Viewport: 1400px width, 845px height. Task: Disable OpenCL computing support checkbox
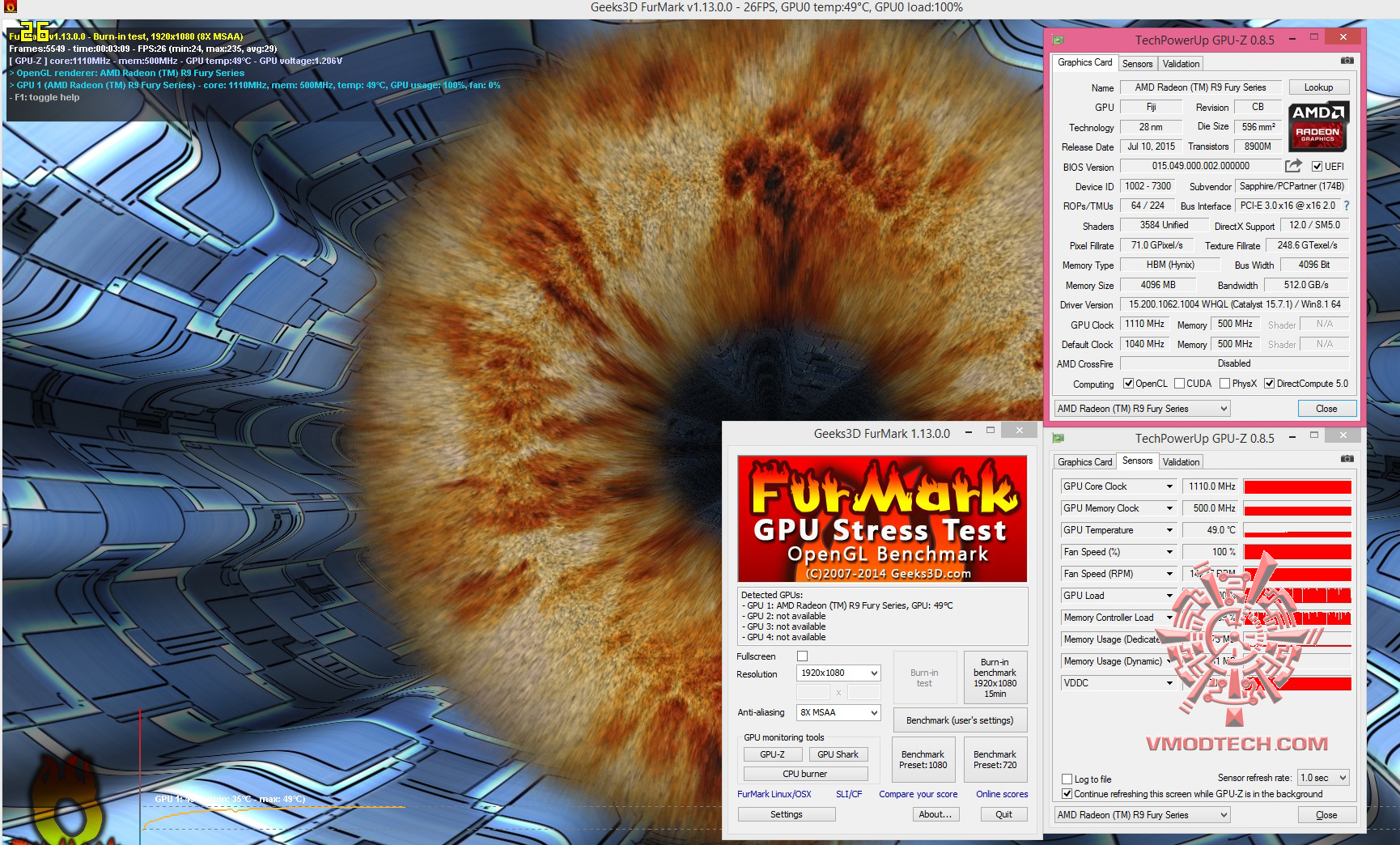[x=1128, y=383]
